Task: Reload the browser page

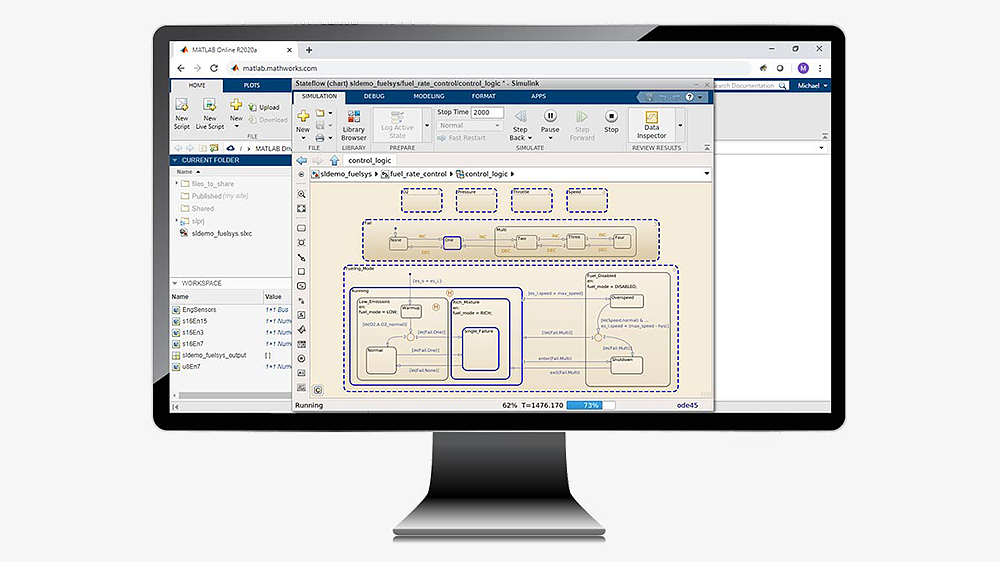Action: [x=214, y=68]
